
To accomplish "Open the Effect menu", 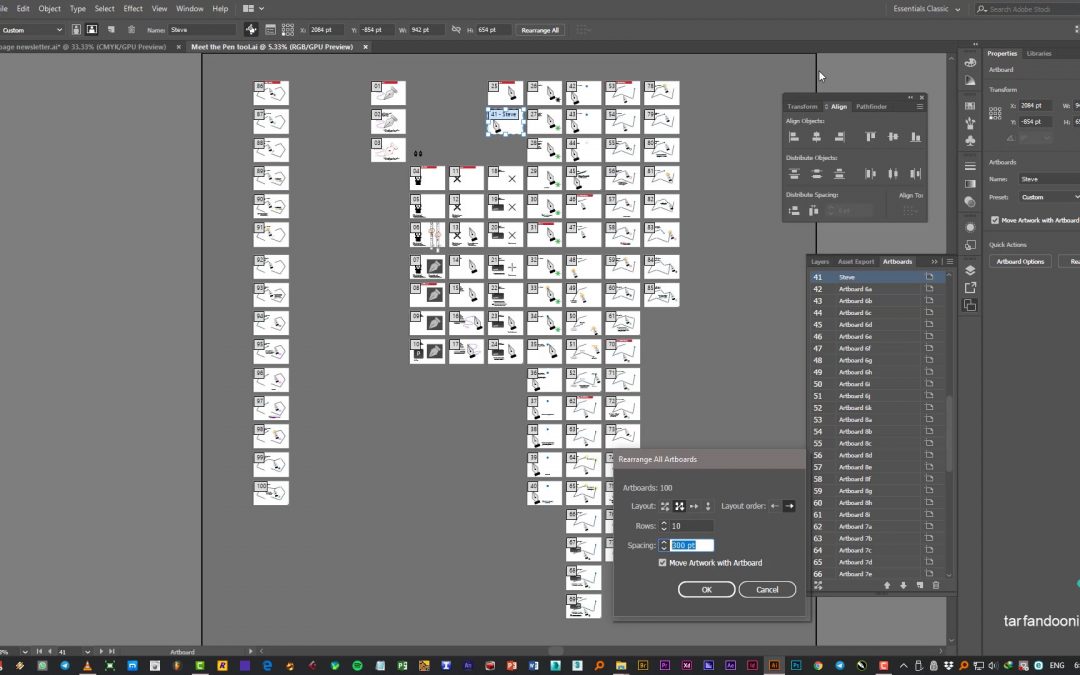I will [x=133, y=9].
